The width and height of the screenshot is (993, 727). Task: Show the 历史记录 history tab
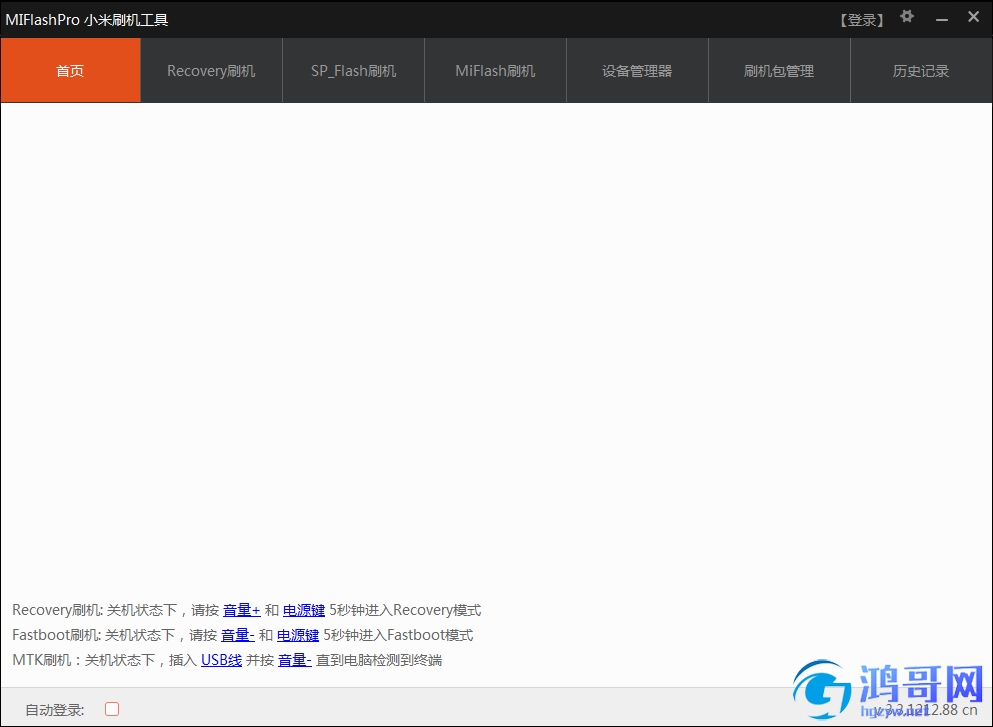pyautogui.click(x=921, y=70)
